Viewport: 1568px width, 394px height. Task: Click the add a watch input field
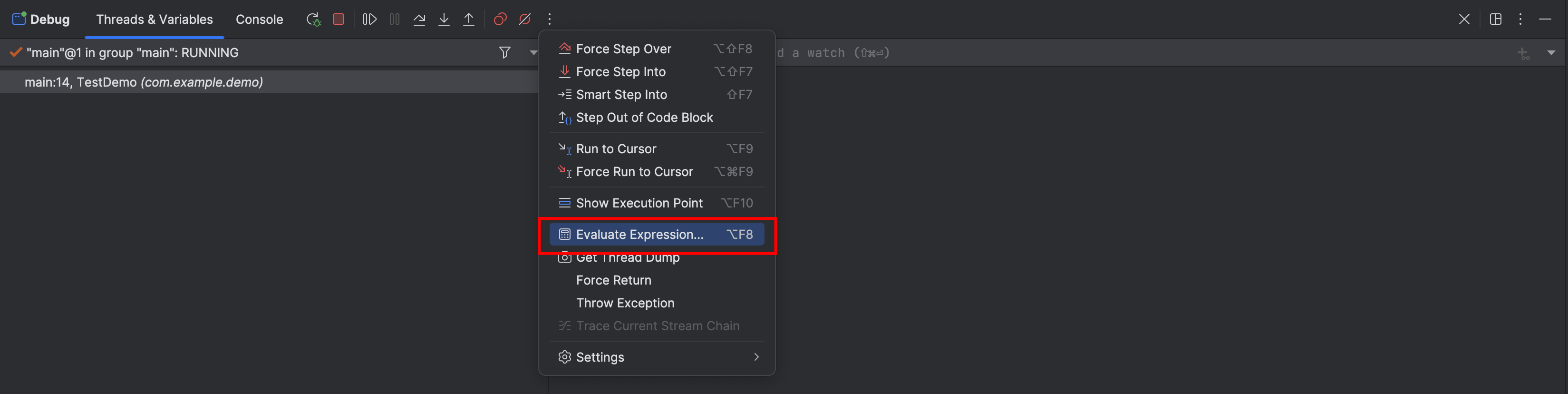pos(1096,53)
